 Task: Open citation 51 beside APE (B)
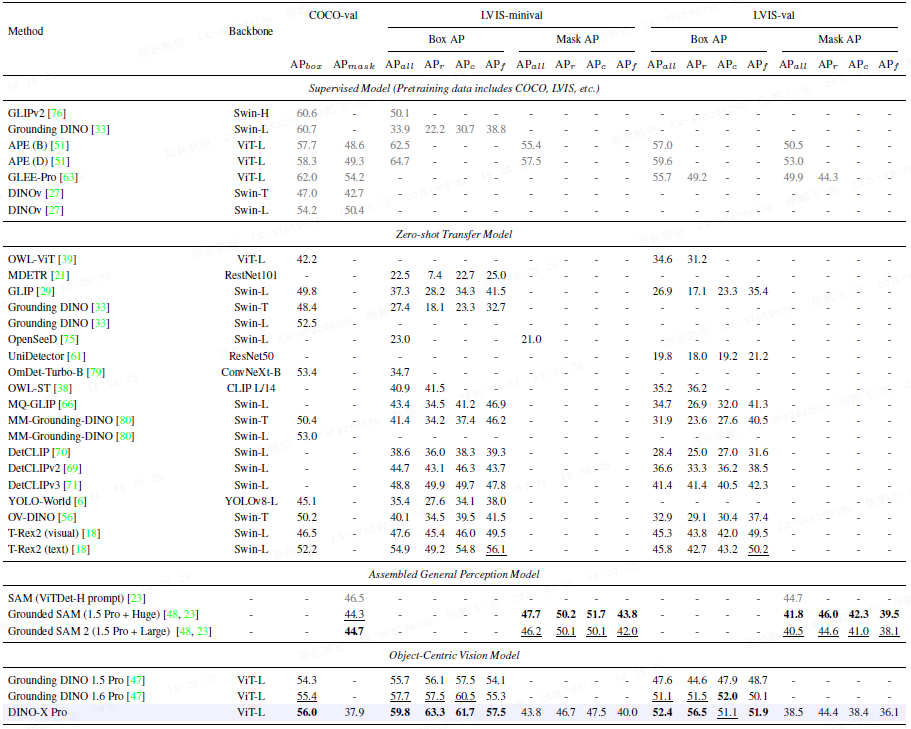click(60, 145)
